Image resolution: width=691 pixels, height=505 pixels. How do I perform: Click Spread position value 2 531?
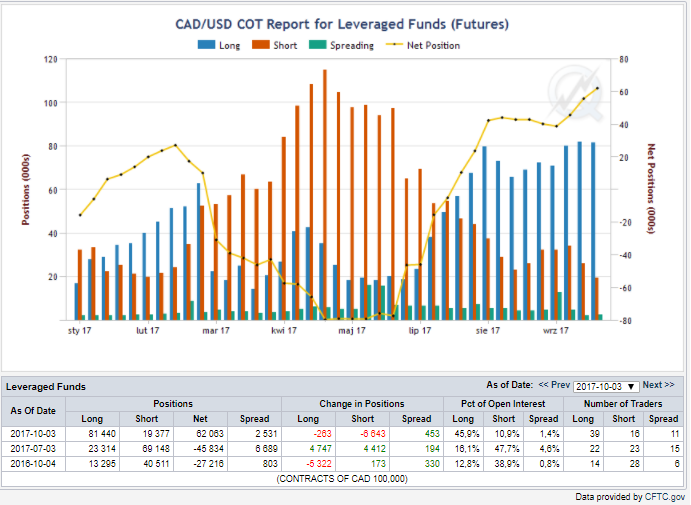[266, 434]
